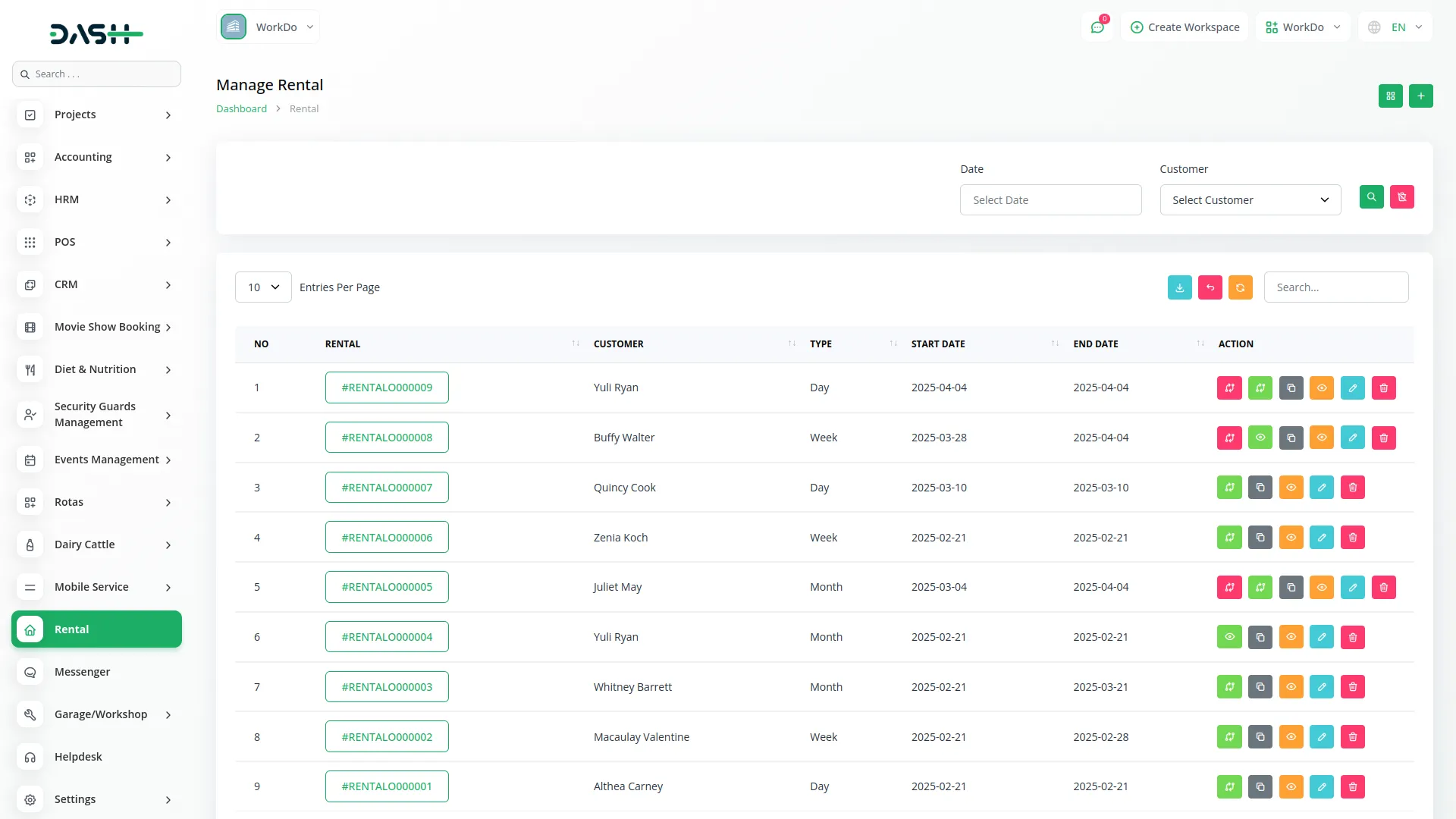Viewport: 1456px width, 819px height.
Task: Open the green search icon in the filter bar
Action: coord(1371,197)
